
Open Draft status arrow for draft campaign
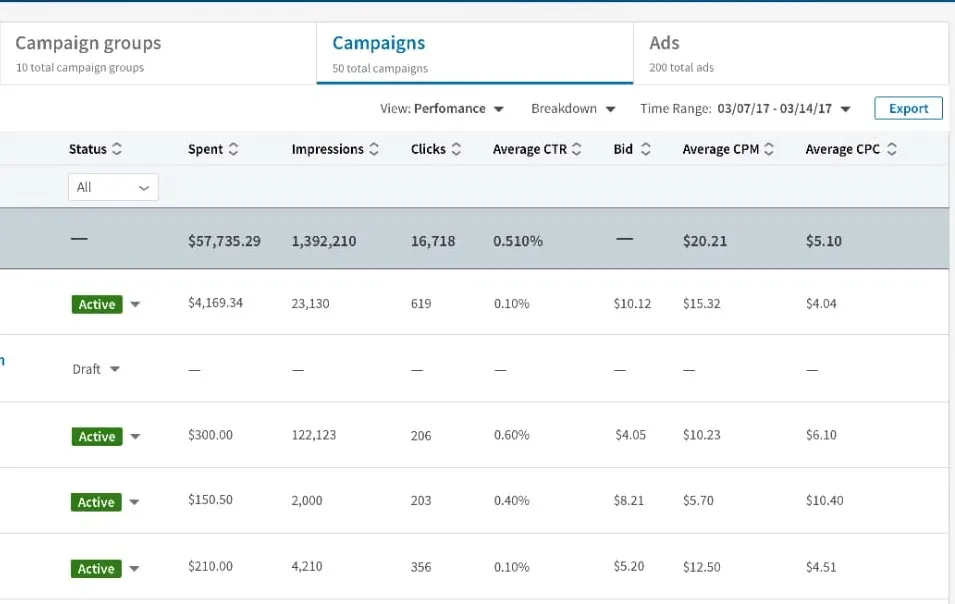coord(115,370)
